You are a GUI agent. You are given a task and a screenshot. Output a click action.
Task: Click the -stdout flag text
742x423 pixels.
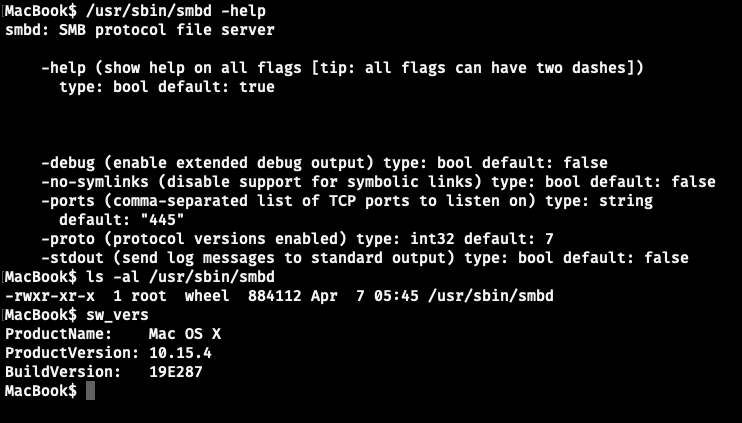click(x=72, y=257)
